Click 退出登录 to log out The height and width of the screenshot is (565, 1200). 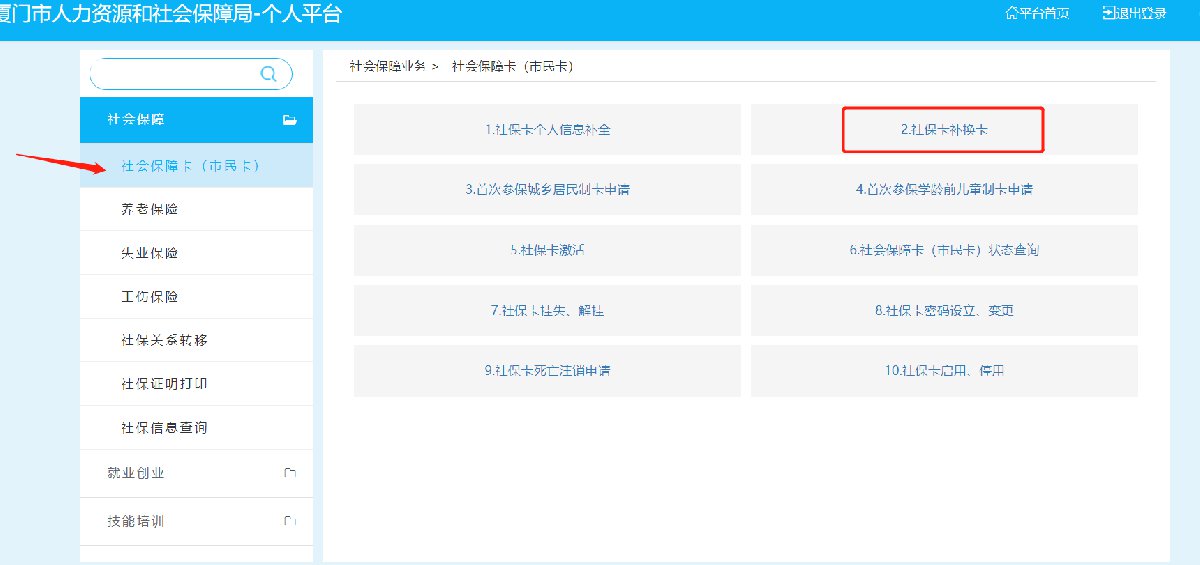pyautogui.click(x=1134, y=13)
